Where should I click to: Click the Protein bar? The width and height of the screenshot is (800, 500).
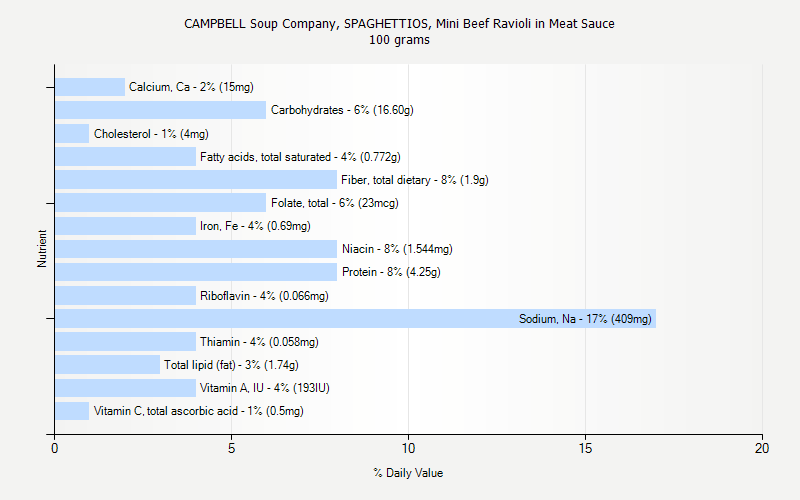tap(196, 272)
